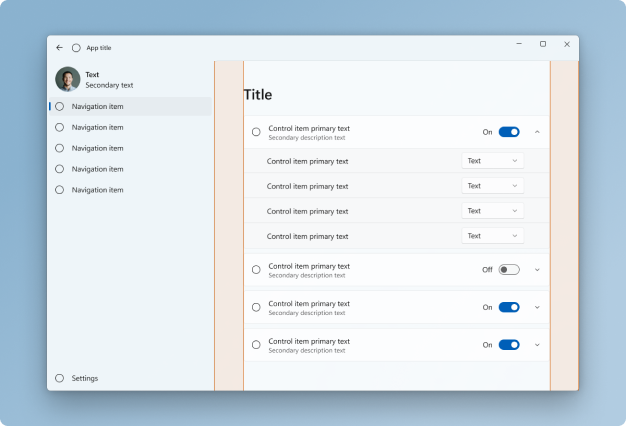Click the circle icon beside App title

tap(76, 48)
